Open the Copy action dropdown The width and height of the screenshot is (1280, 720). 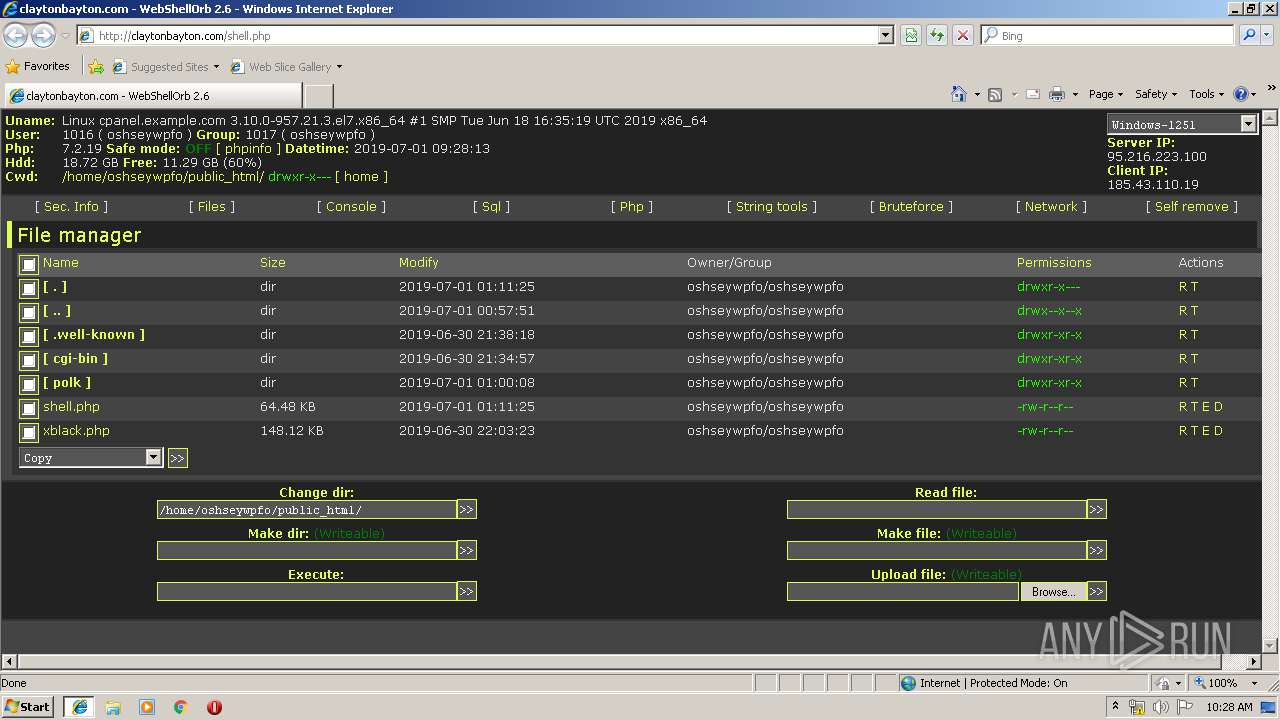click(x=90, y=457)
